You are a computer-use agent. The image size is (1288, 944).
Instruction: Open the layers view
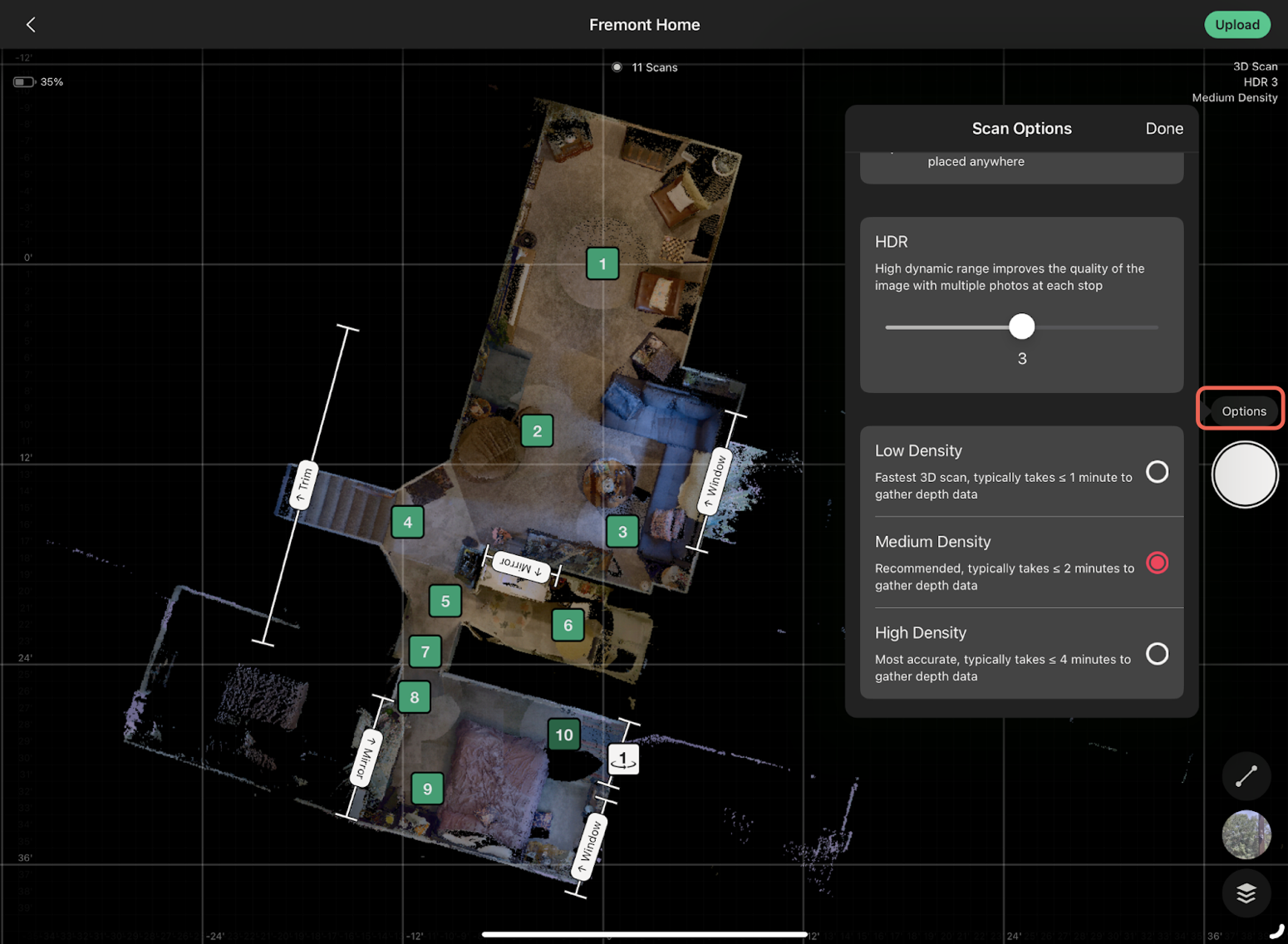coord(1246,893)
